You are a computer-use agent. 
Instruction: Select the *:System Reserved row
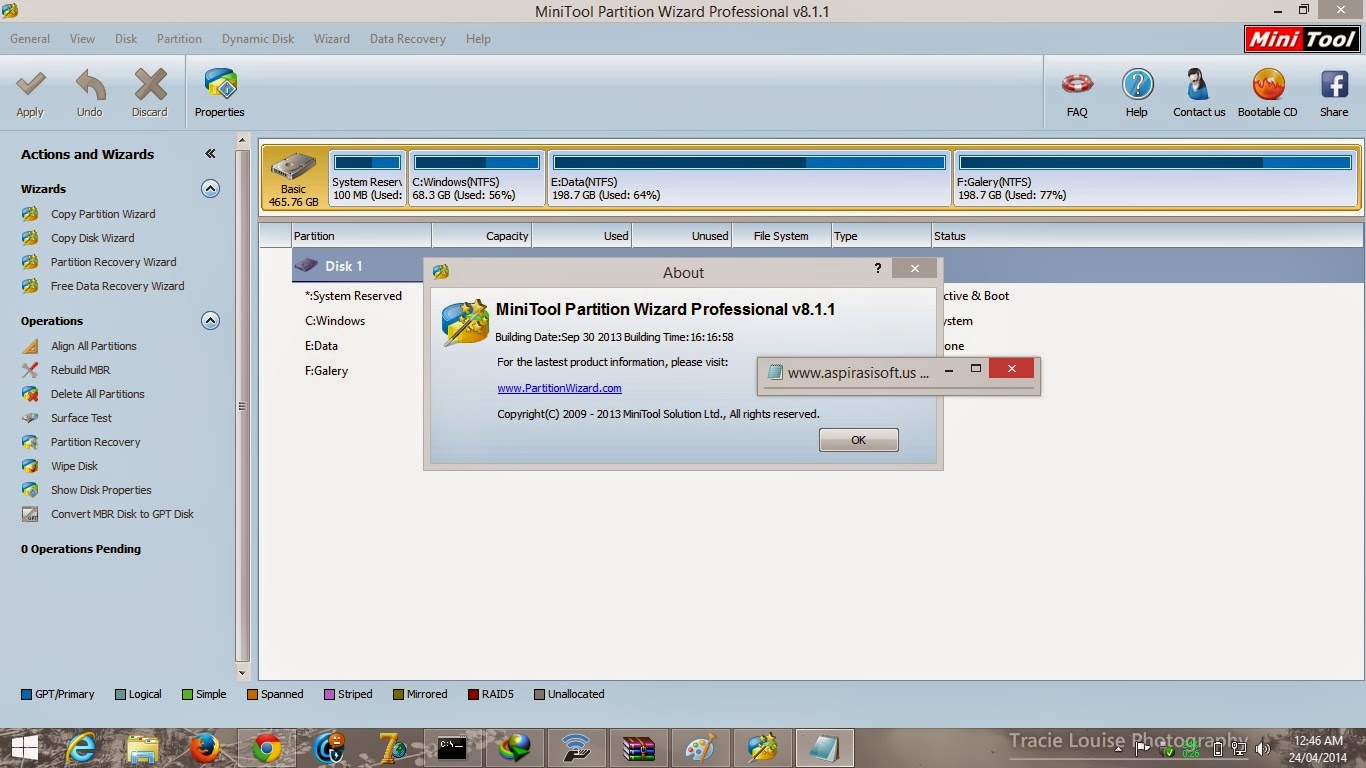click(353, 296)
